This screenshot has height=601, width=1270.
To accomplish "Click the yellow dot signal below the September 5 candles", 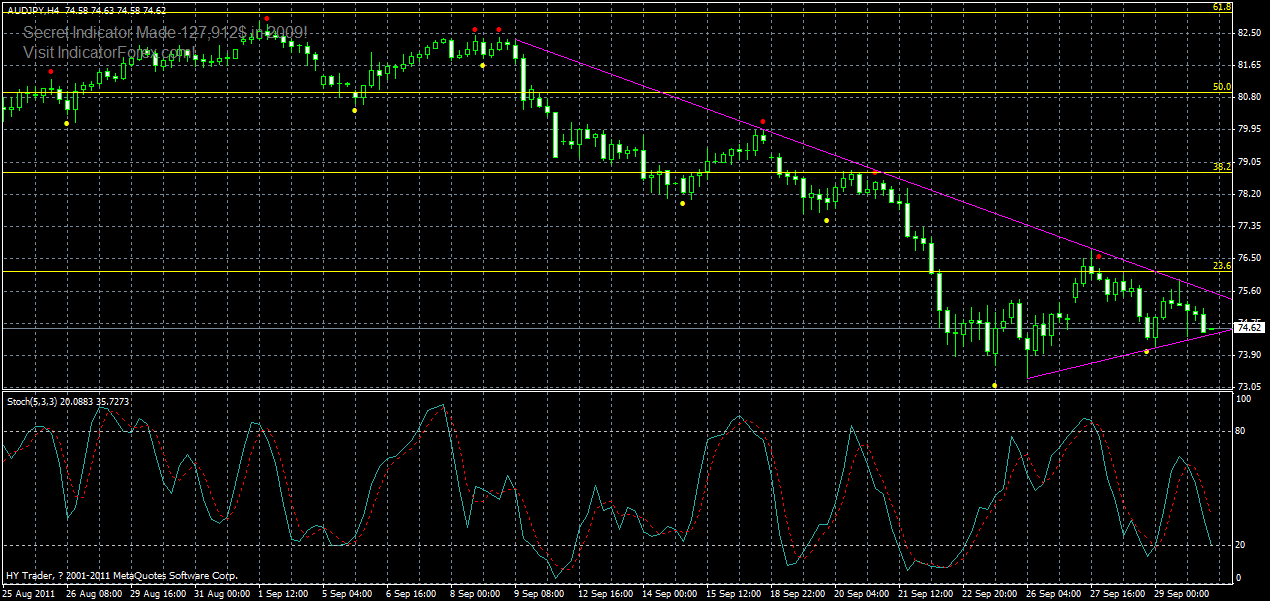I will (354, 111).
